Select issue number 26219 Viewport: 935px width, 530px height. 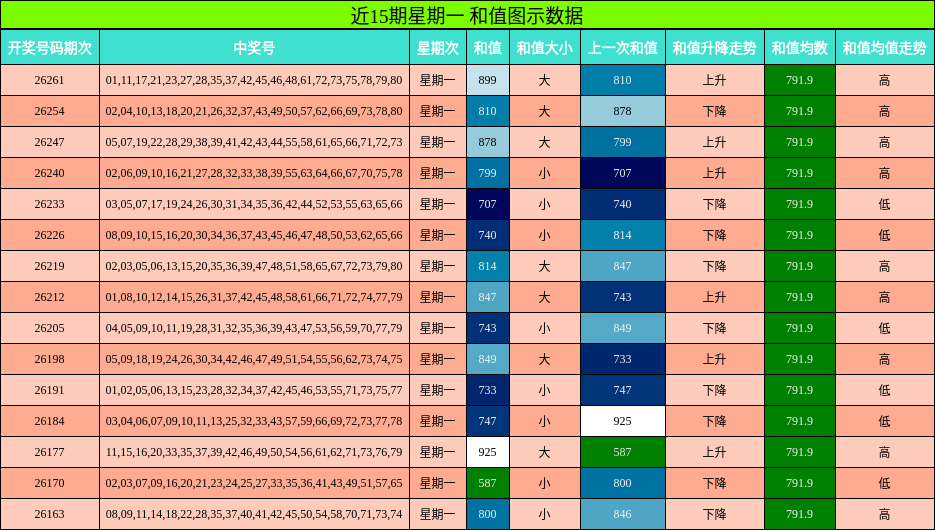coord(49,266)
